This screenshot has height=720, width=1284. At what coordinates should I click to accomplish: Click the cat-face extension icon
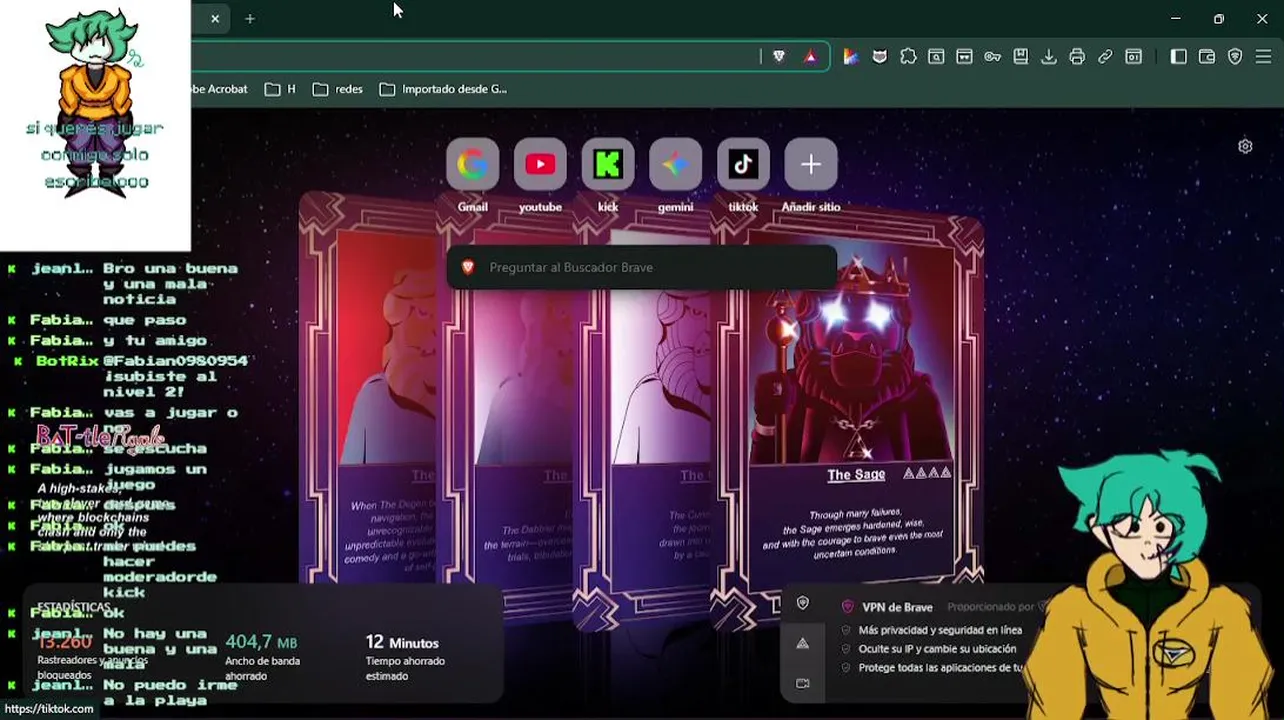click(x=880, y=57)
